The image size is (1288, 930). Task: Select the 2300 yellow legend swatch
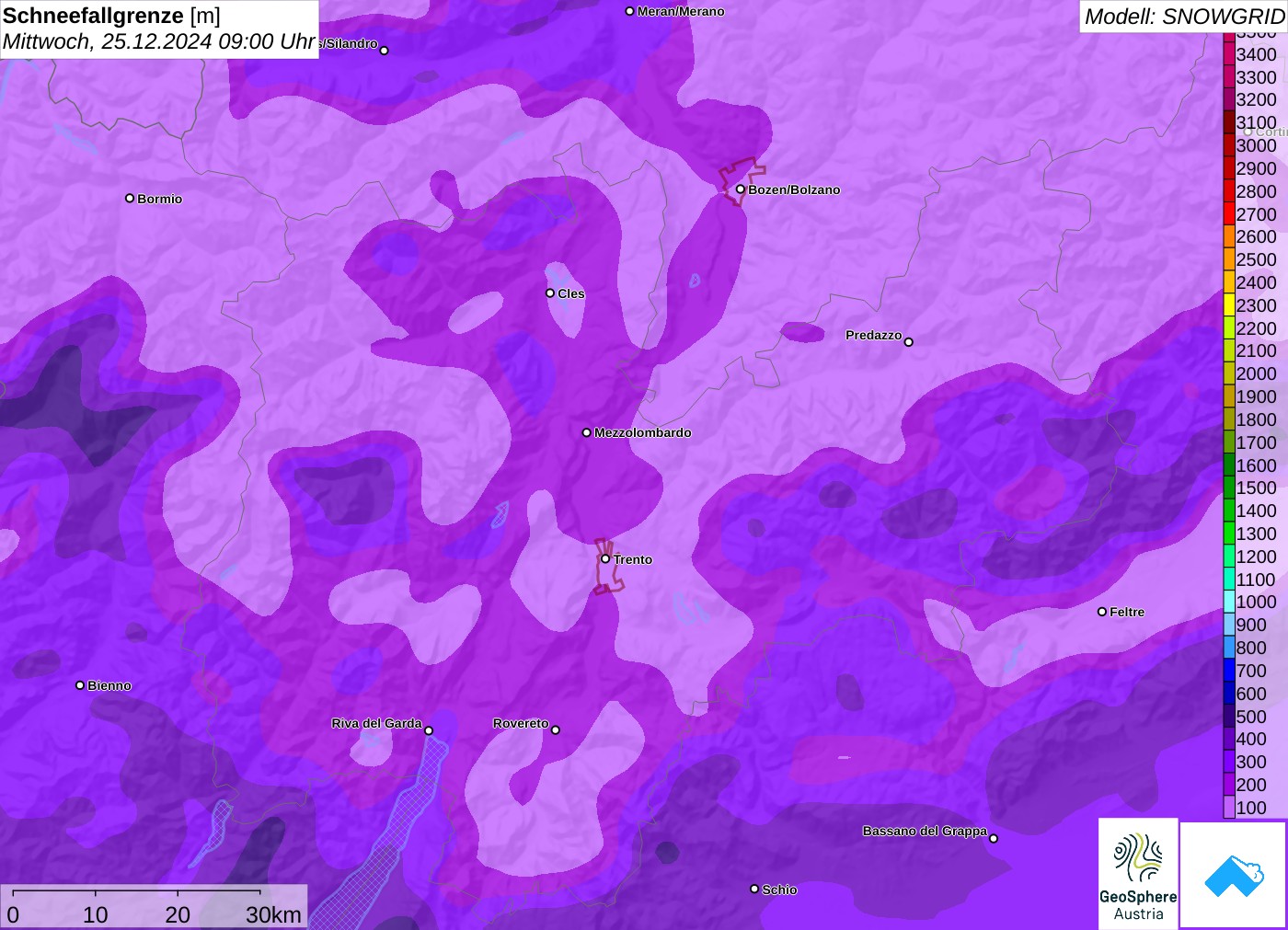point(1229,305)
